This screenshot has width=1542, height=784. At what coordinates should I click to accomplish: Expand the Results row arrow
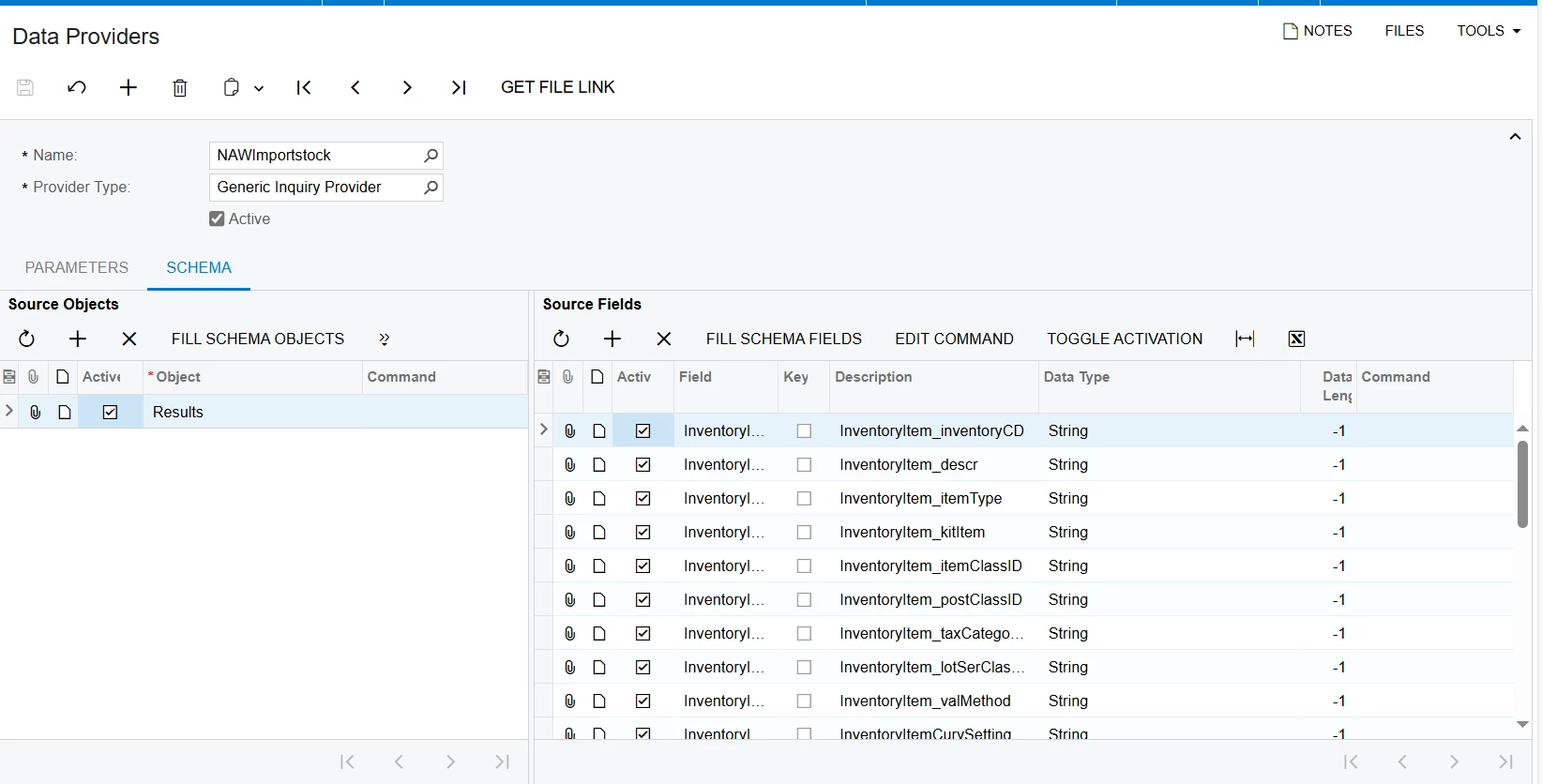[x=9, y=411]
